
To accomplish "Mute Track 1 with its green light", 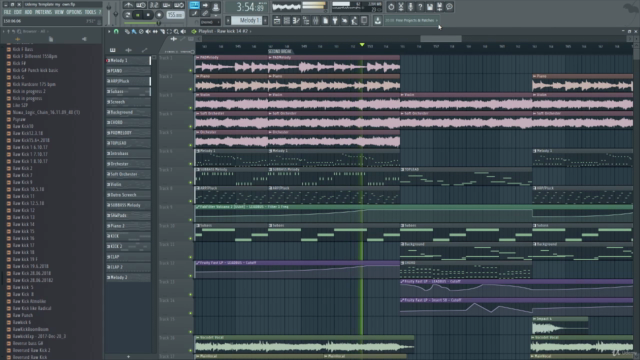I will coord(190,71).
